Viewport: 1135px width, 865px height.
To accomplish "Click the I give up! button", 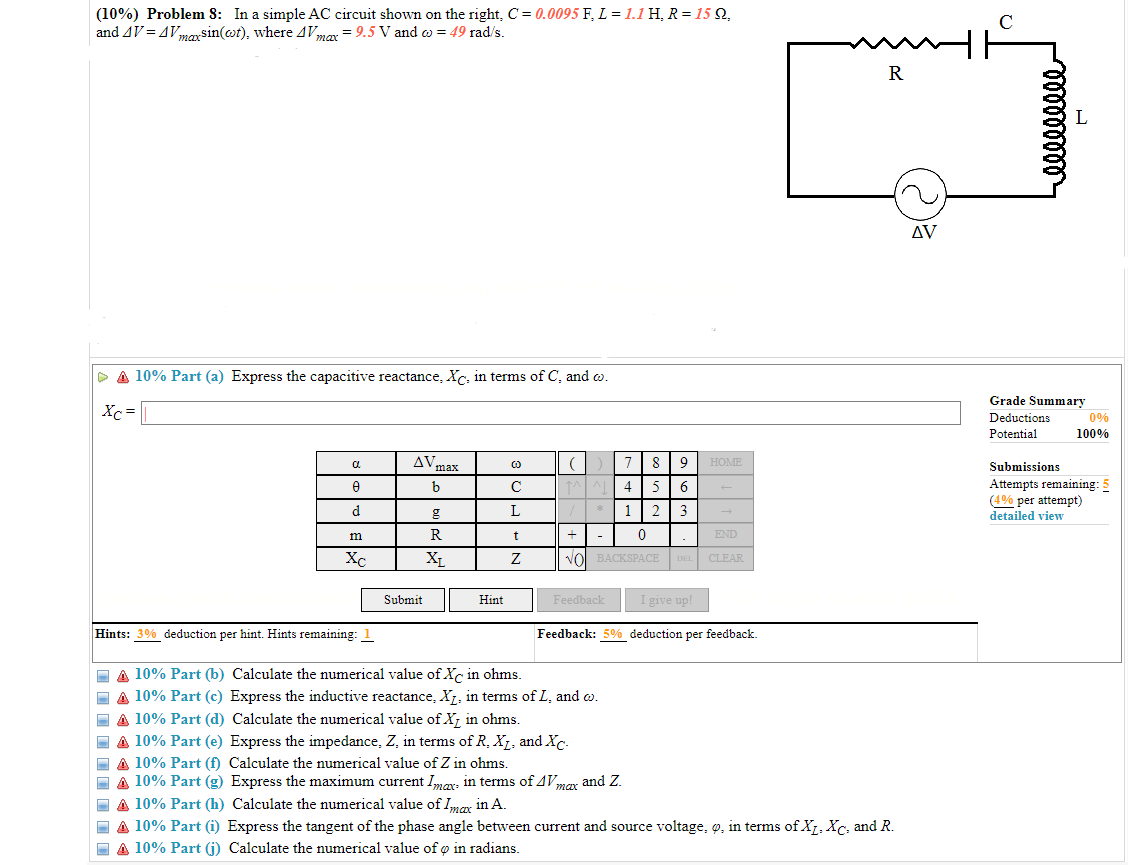I will coord(667,600).
